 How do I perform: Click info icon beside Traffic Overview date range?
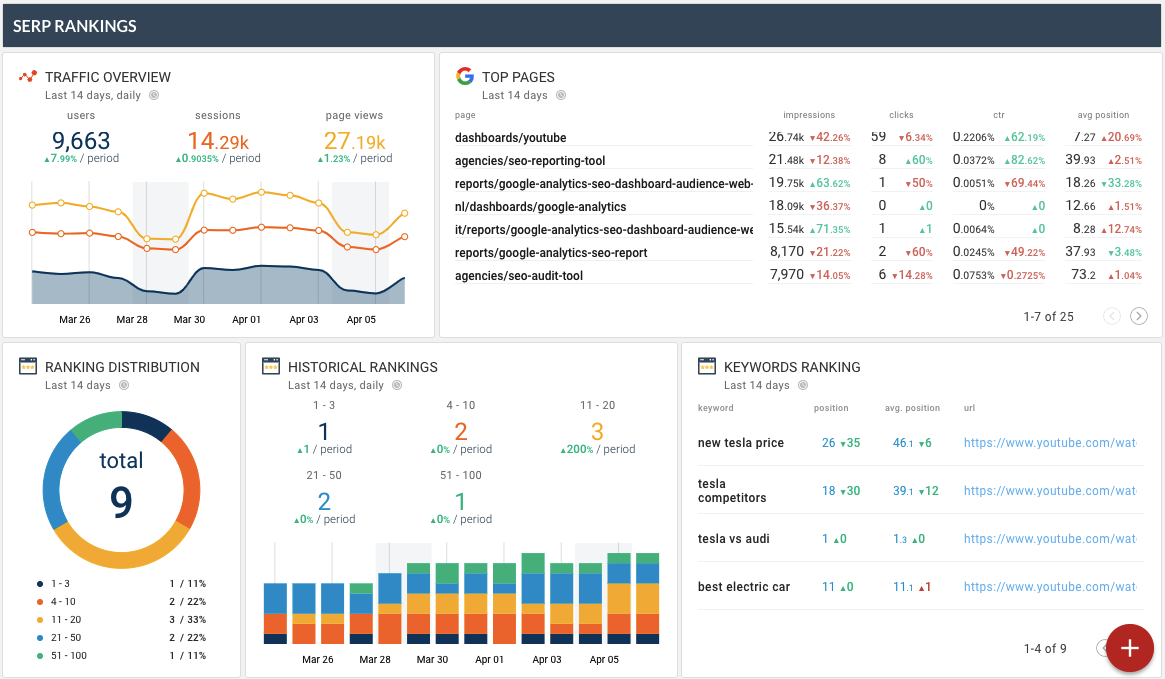click(154, 95)
